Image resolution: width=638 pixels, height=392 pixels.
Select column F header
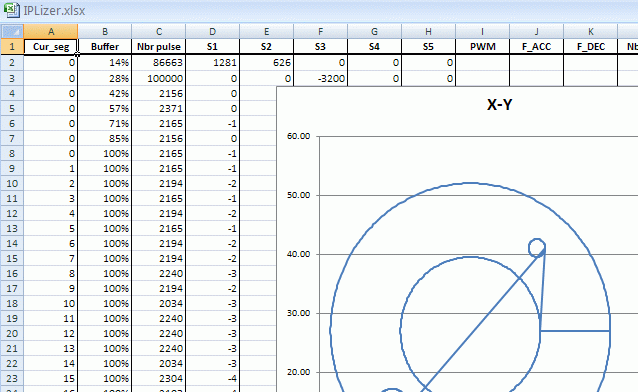tap(320, 31)
